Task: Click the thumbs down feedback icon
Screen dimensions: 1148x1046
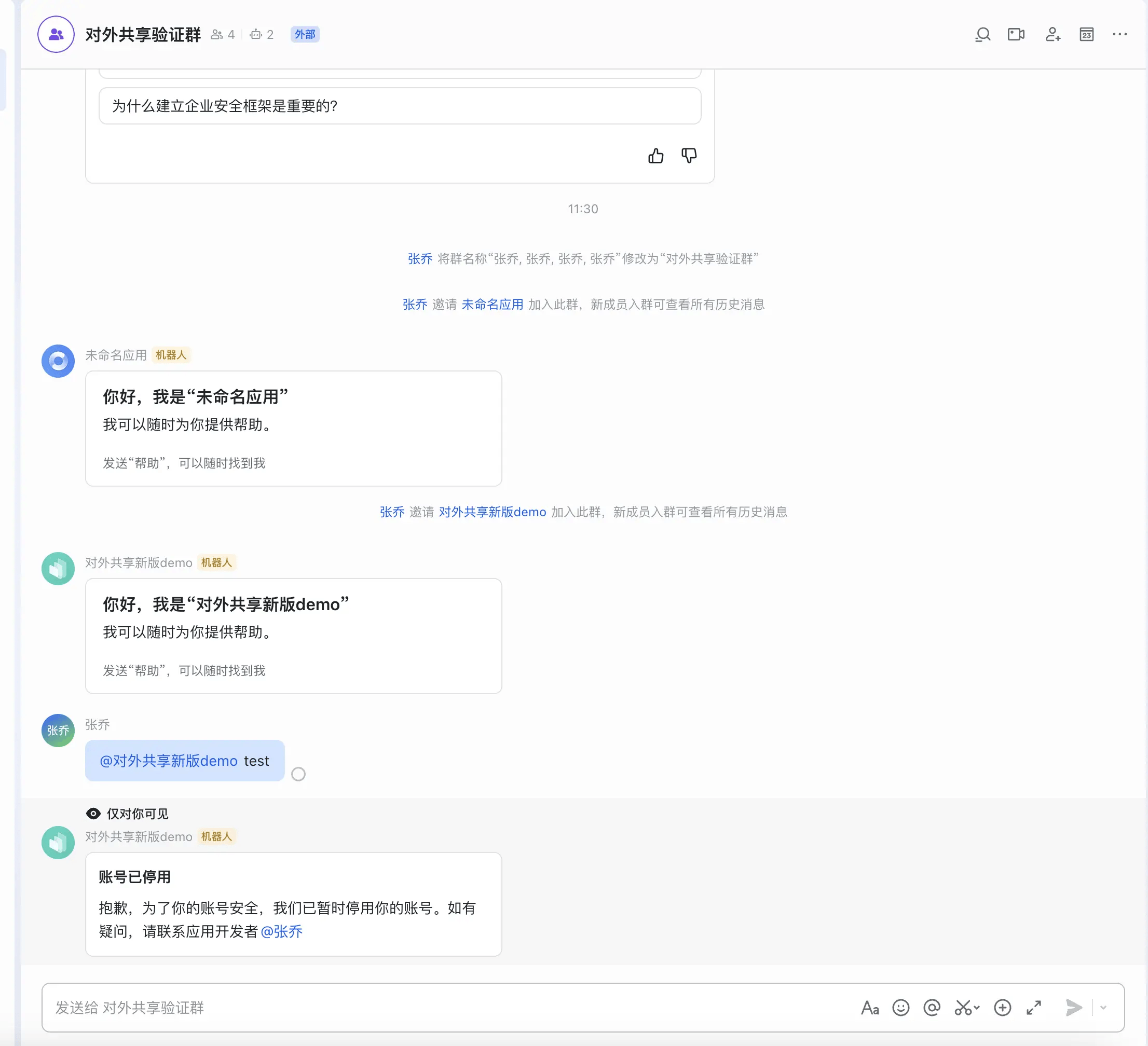Action: (x=689, y=156)
